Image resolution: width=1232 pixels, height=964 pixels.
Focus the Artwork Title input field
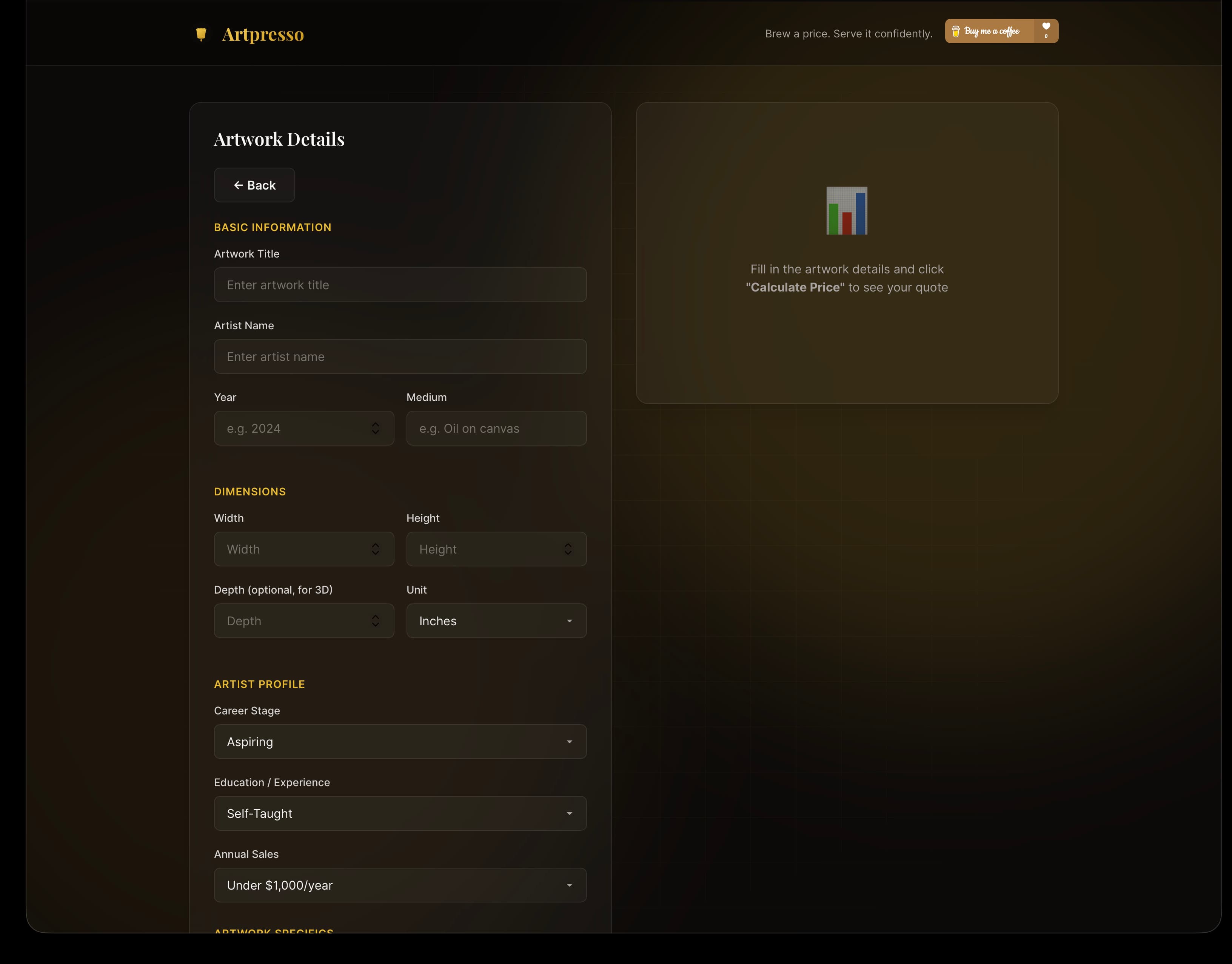400,285
